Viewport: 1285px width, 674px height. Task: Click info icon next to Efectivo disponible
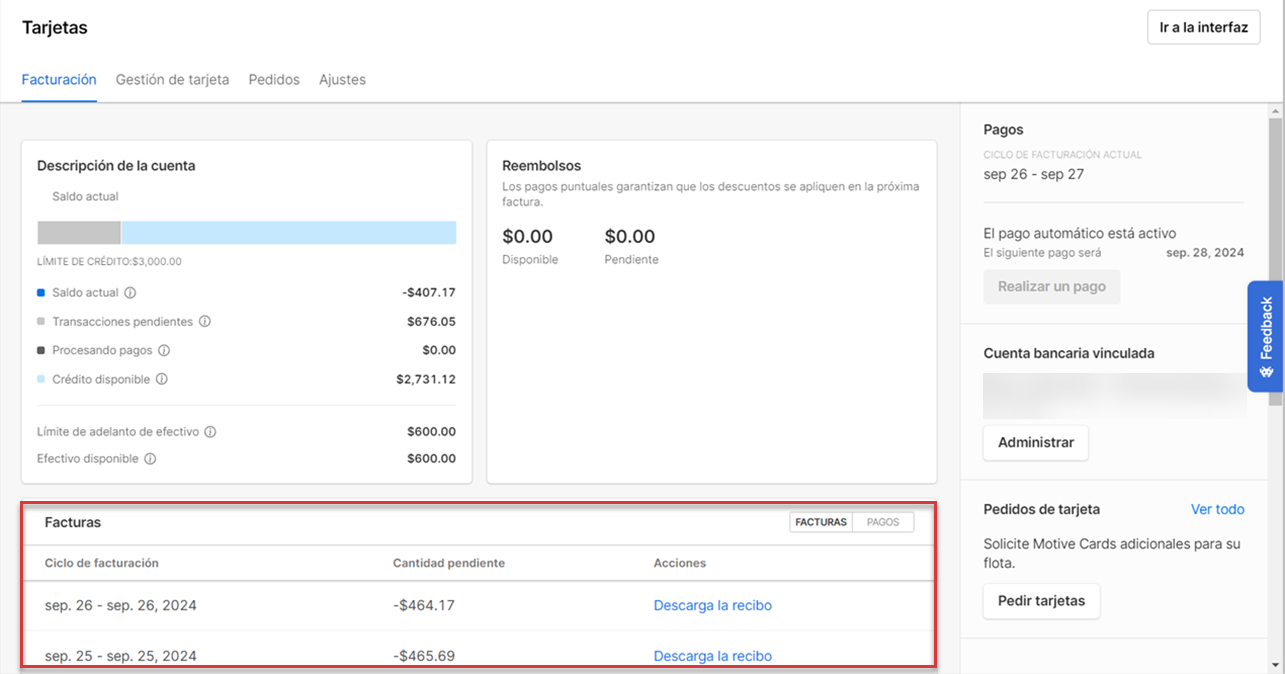click(x=149, y=459)
